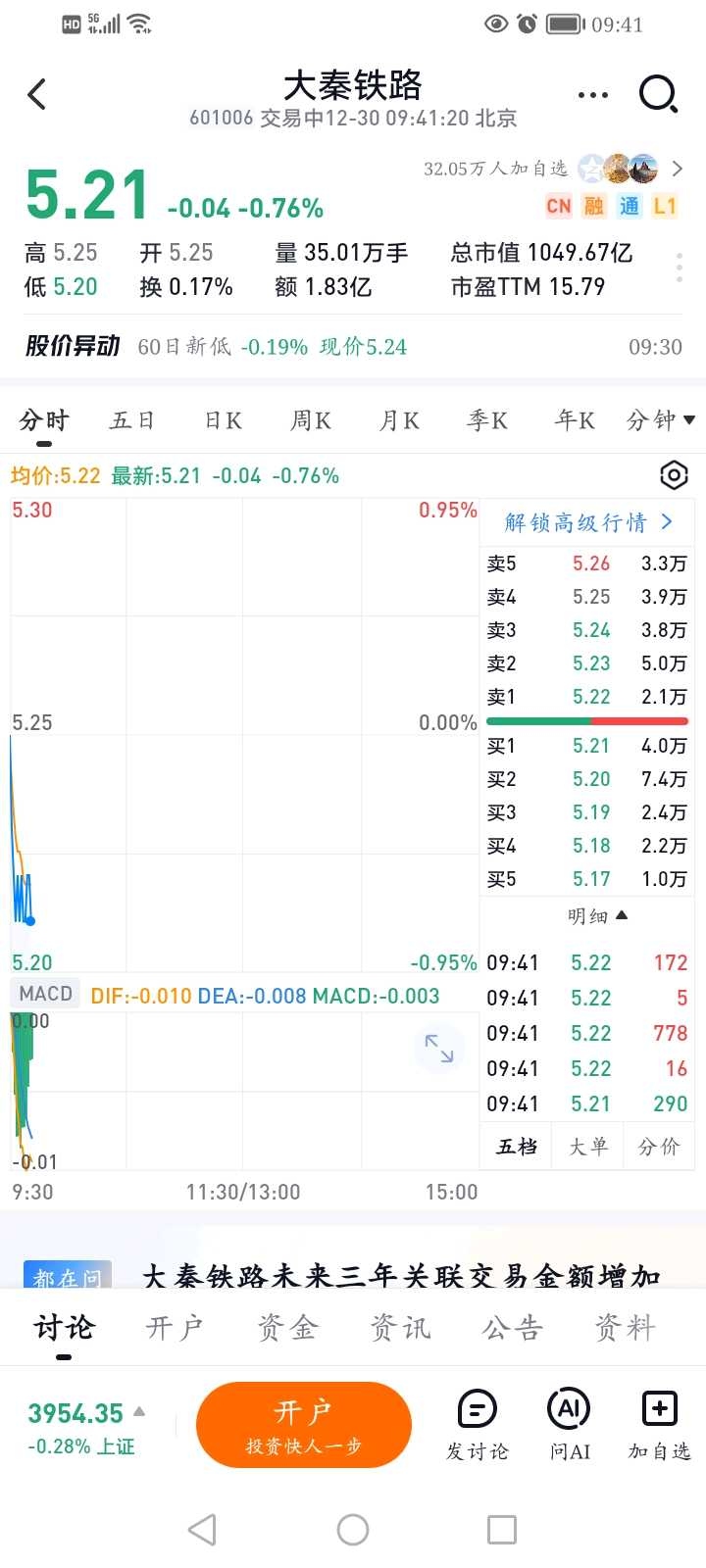Expand the 加自选 followers chevron
This screenshot has width=706, height=1568.
coord(677,169)
